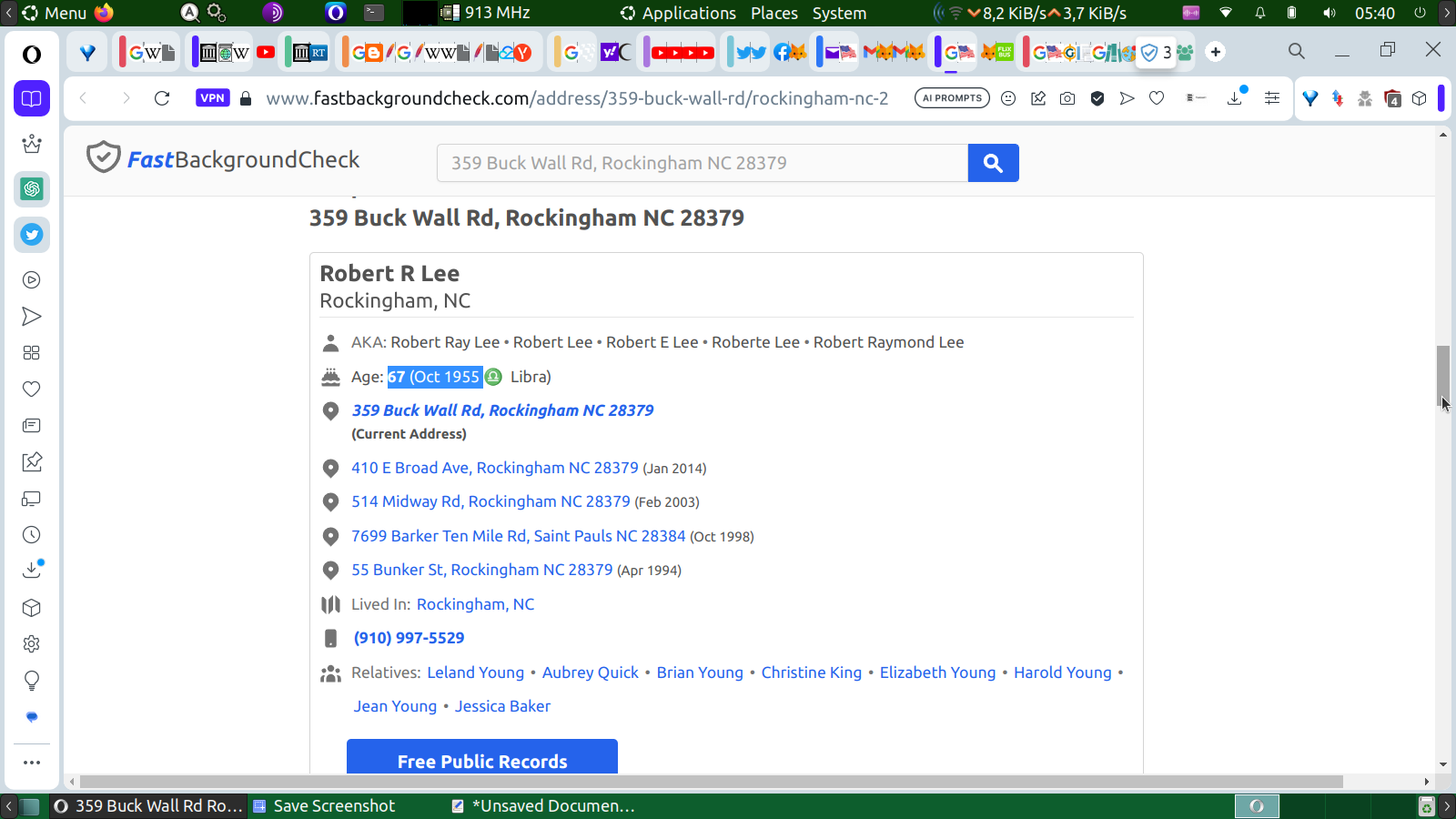1456x819 pixels.
Task: Open the 410 E Broad Ave address link
Action: coord(495,468)
